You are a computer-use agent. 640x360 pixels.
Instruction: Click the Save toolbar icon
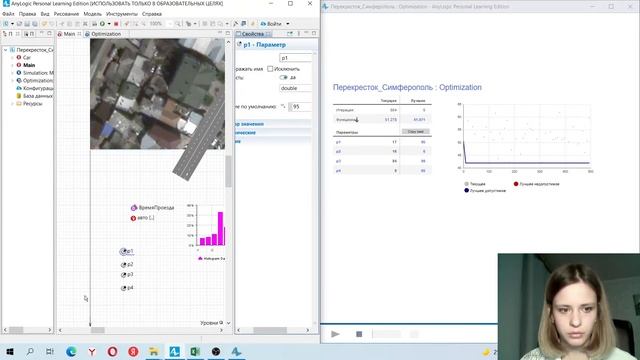27,24
